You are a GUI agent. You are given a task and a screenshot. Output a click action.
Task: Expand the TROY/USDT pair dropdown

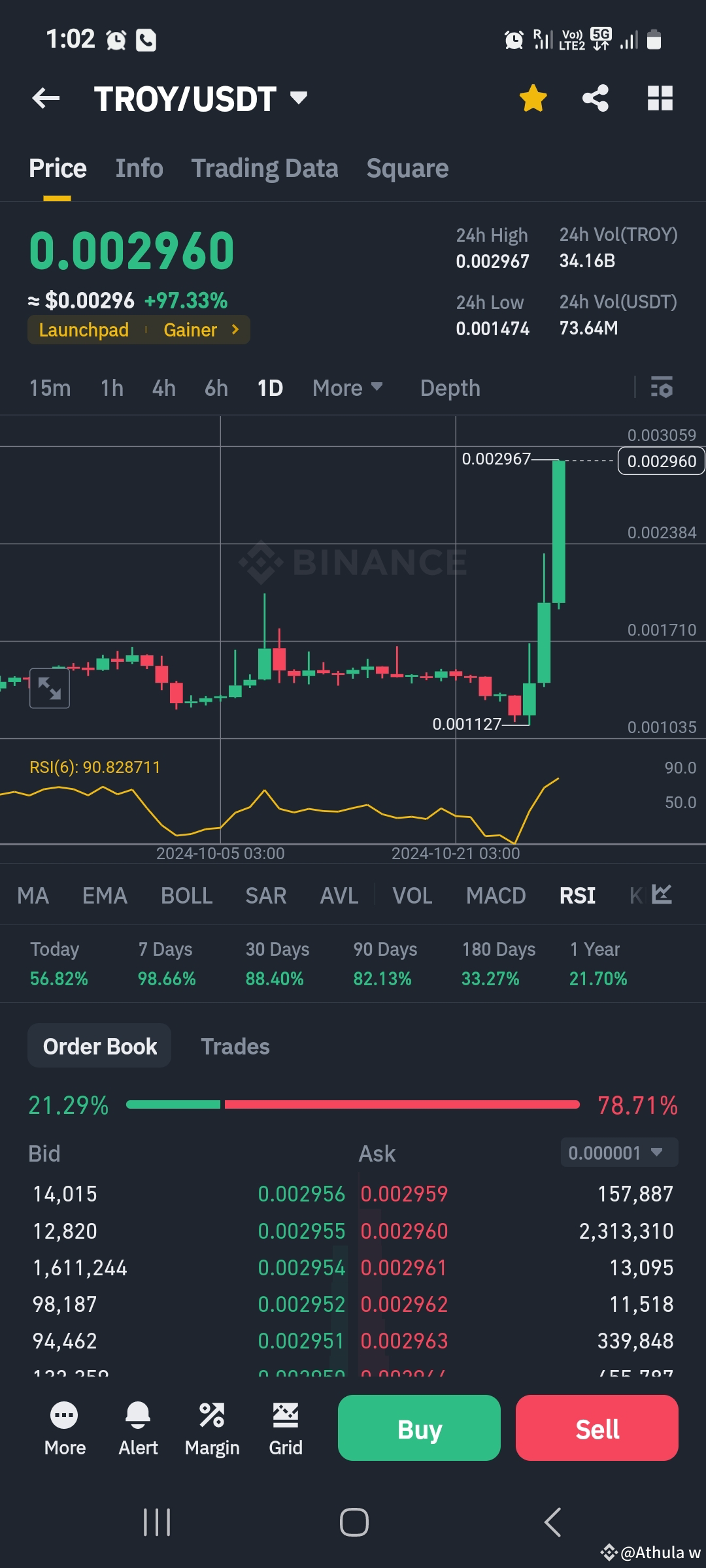coord(299,98)
